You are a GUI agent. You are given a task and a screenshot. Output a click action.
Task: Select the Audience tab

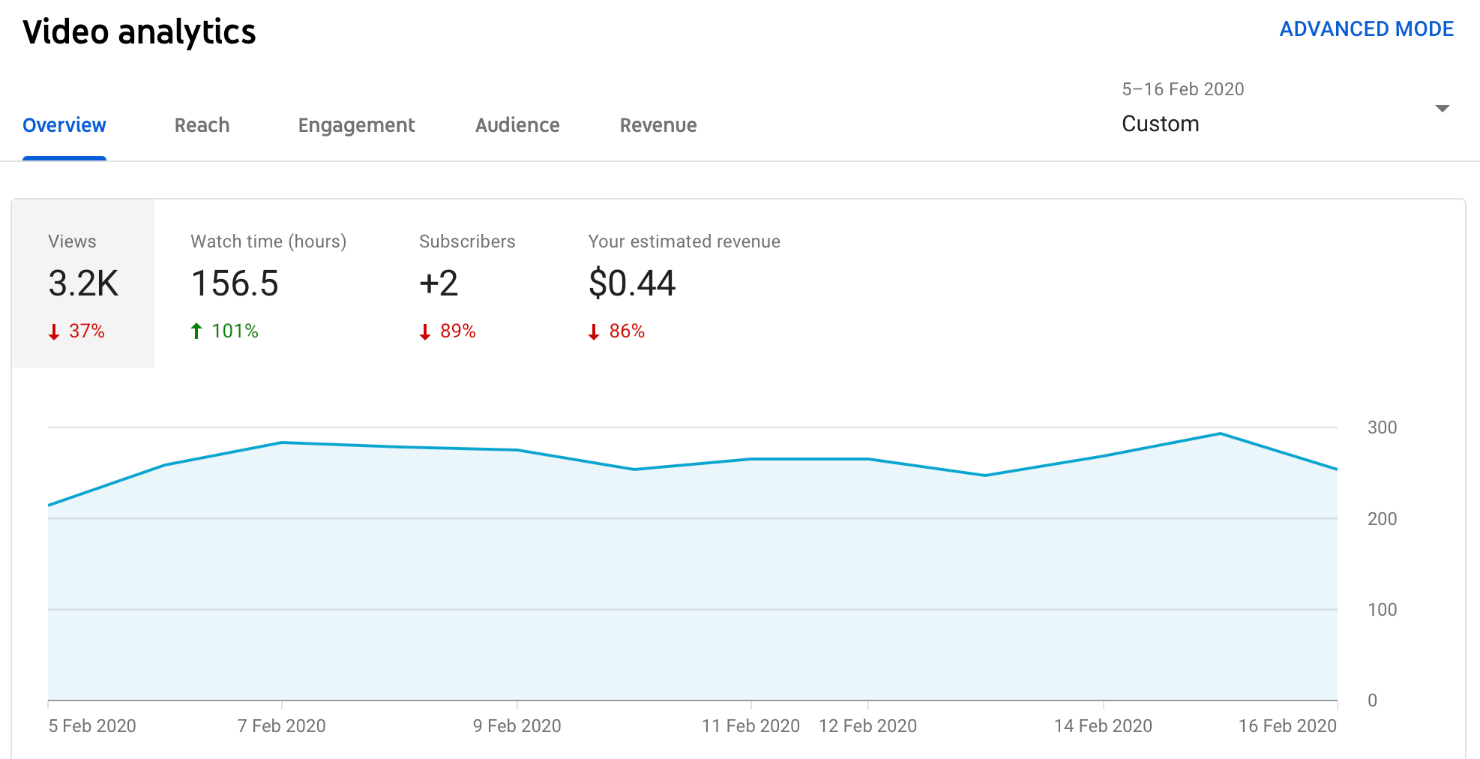pos(517,125)
